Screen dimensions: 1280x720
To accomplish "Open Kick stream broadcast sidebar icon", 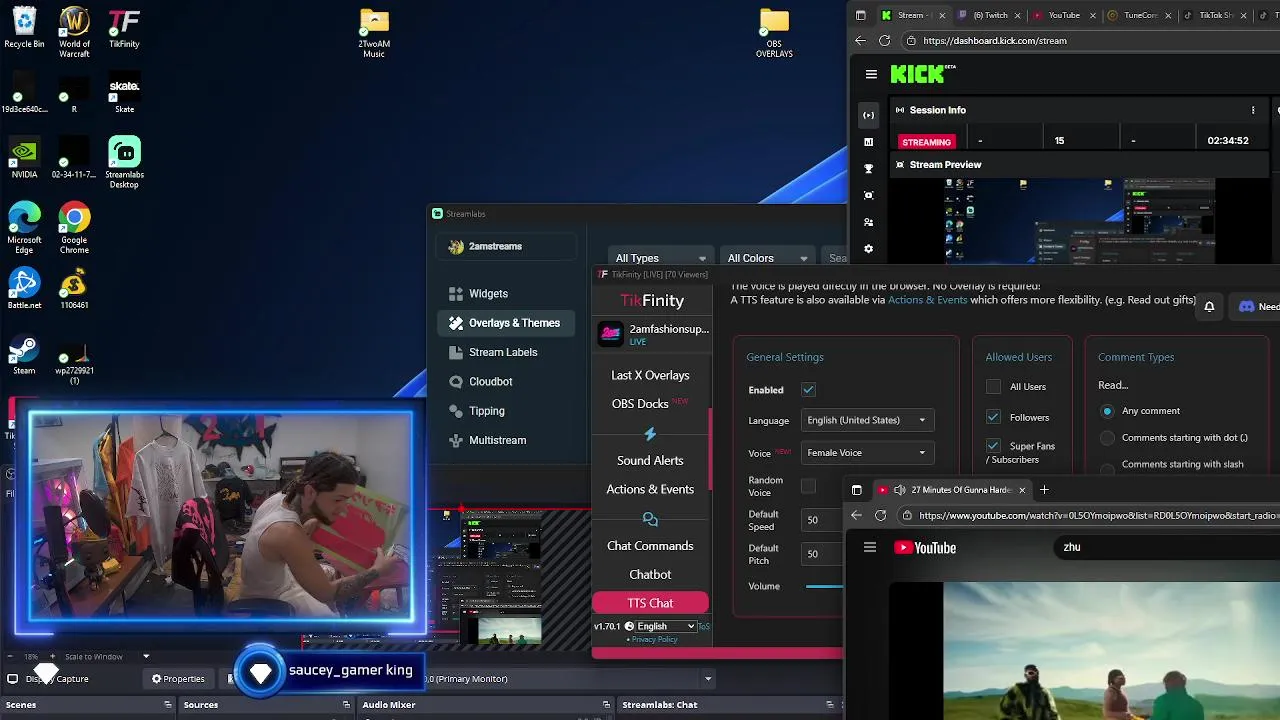I will coord(868,115).
